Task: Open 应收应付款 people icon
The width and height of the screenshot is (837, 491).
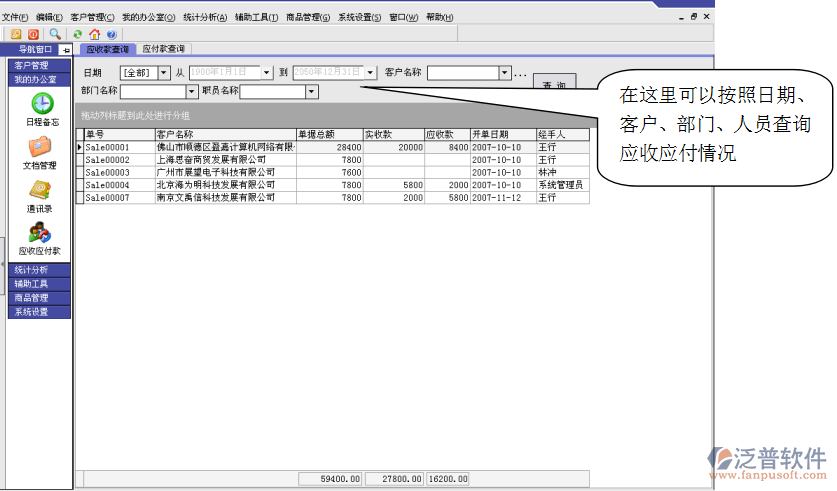Action: point(40,233)
